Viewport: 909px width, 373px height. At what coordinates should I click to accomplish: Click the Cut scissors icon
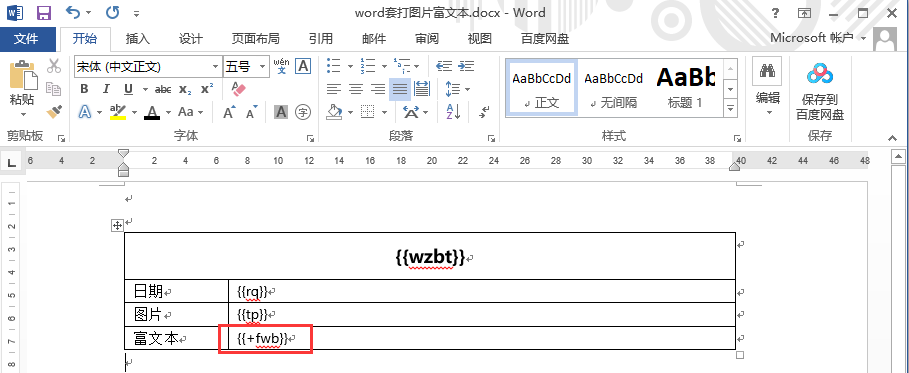point(54,66)
